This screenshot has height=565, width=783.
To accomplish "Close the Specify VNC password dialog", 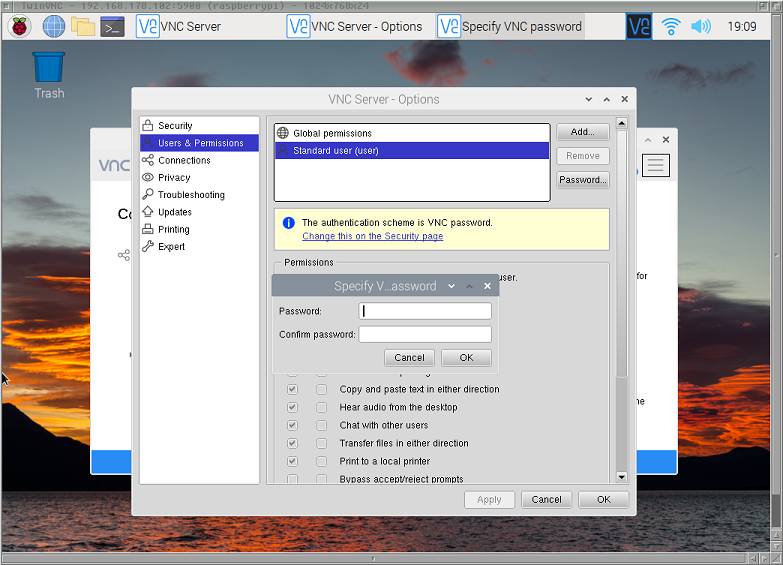I will tap(487, 286).
